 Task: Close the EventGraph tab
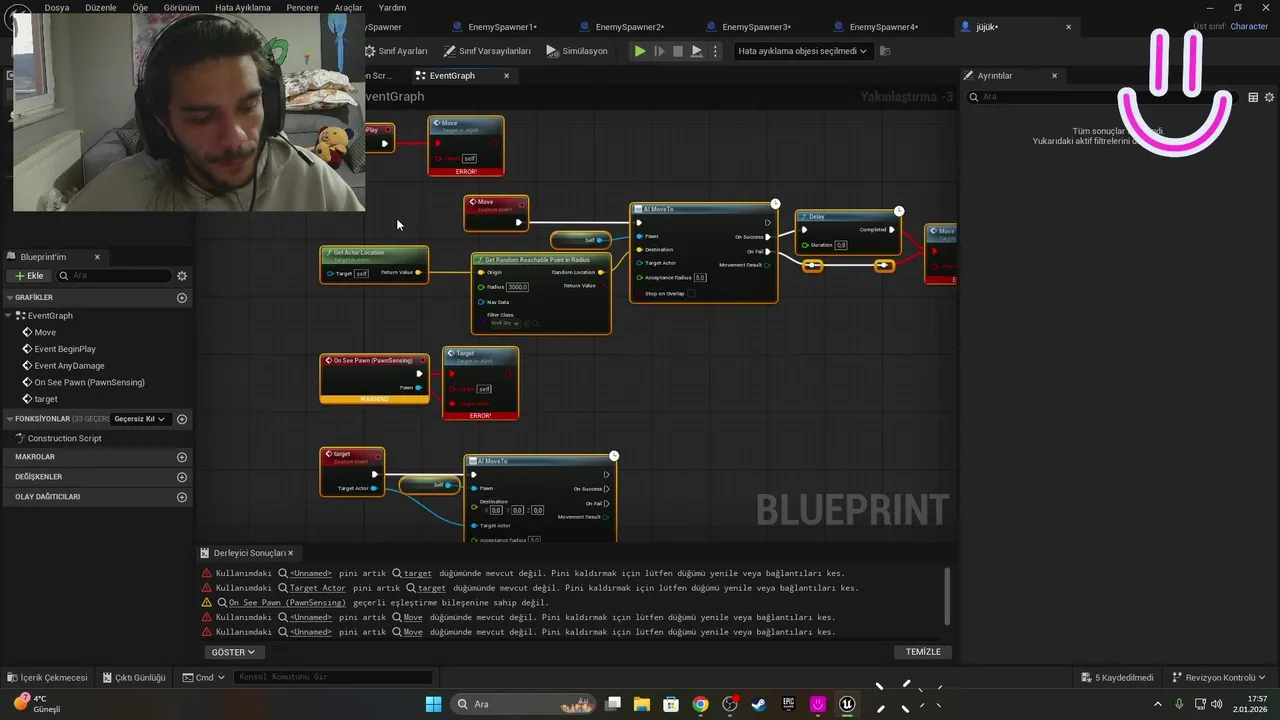[x=506, y=76]
